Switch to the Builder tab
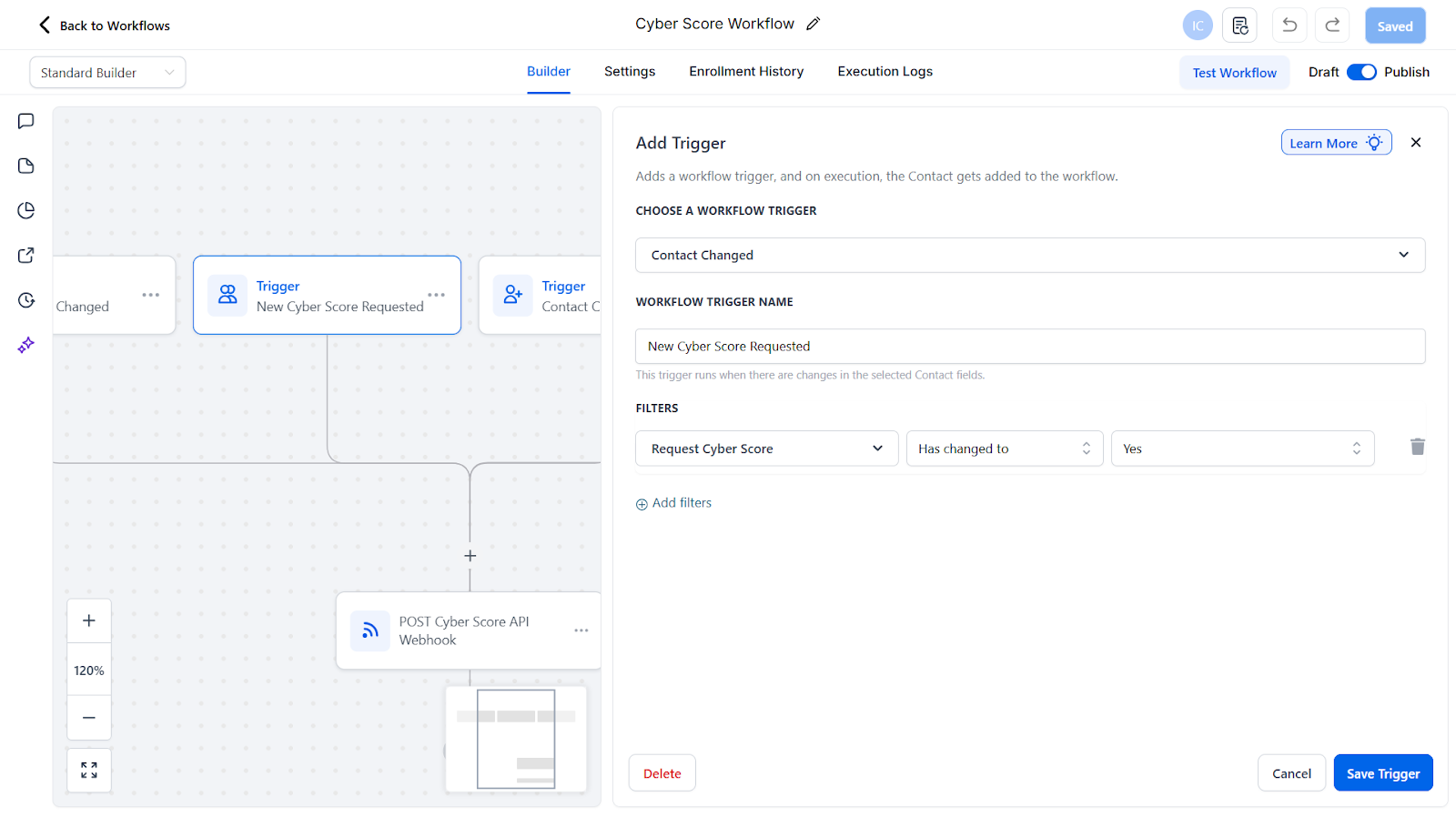Screen dimensions: 1456x817 point(549,71)
